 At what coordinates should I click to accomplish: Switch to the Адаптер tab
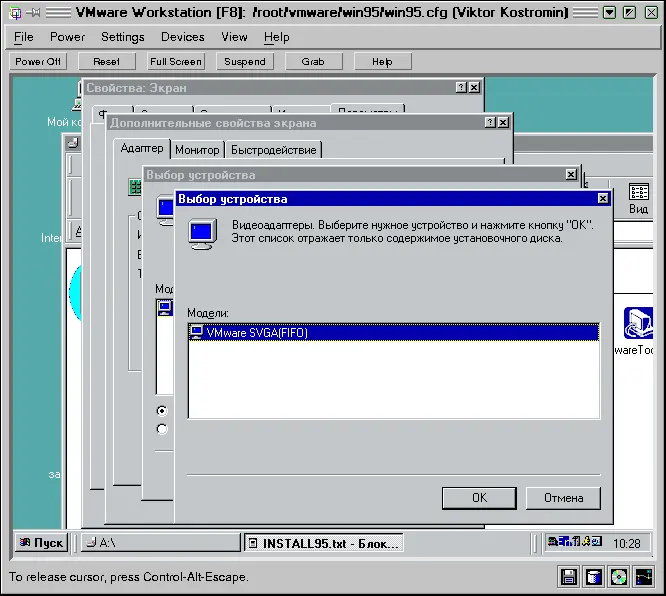pos(142,148)
